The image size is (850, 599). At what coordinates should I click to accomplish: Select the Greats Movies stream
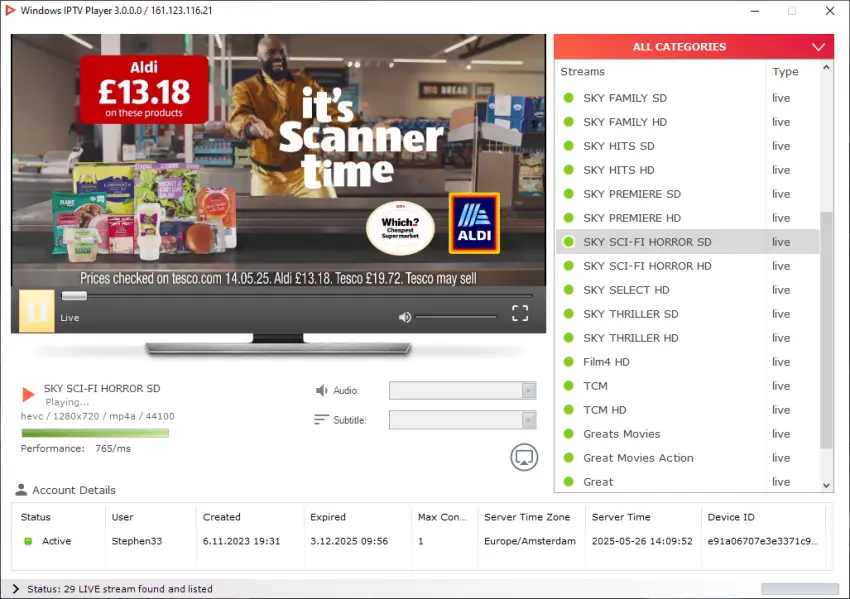click(x=687, y=434)
